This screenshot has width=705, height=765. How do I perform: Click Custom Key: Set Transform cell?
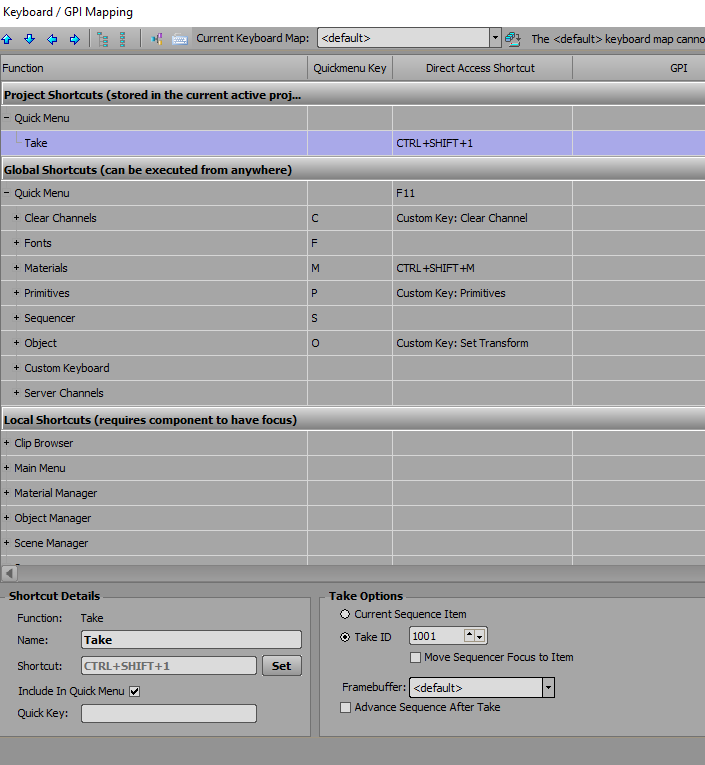(482, 343)
